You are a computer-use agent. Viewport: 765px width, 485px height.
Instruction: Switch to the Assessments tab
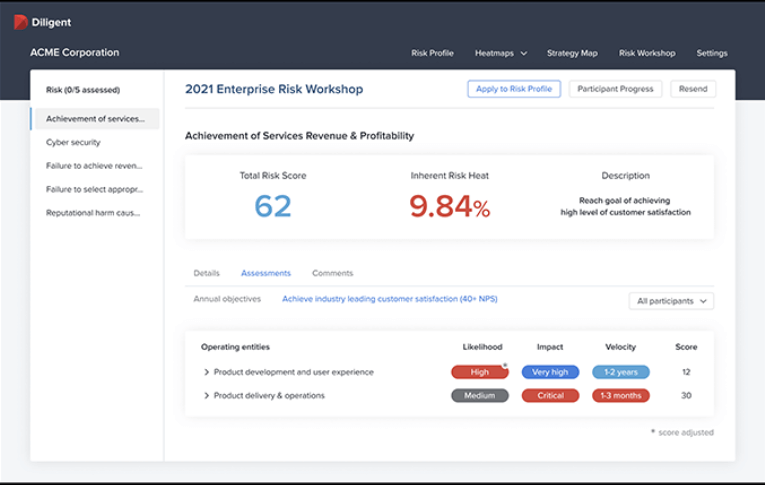tap(266, 273)
